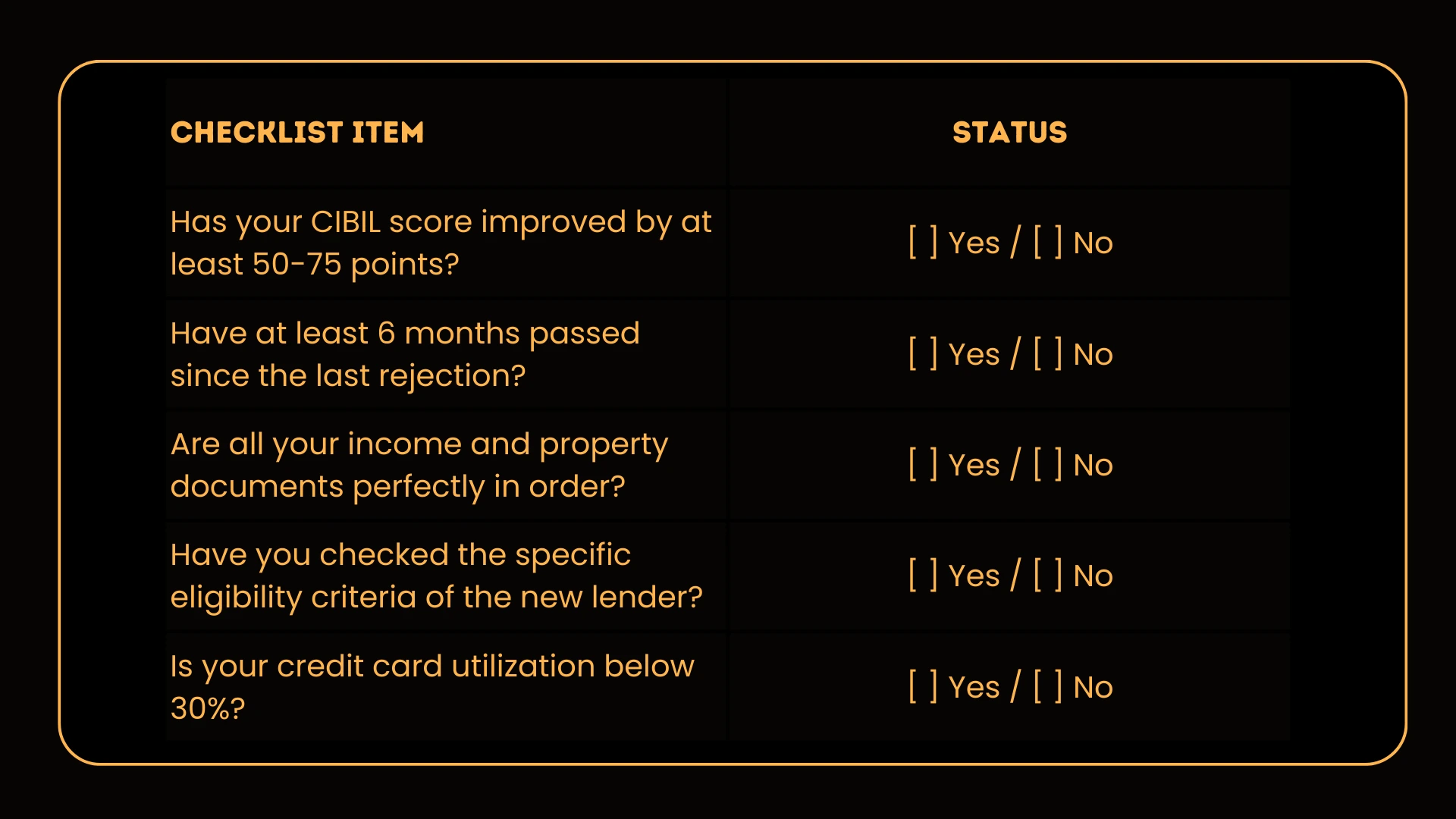Click the STATUS column header
The width and height of the screenshot is (1456, 819).
click(x=1009, y=133)
